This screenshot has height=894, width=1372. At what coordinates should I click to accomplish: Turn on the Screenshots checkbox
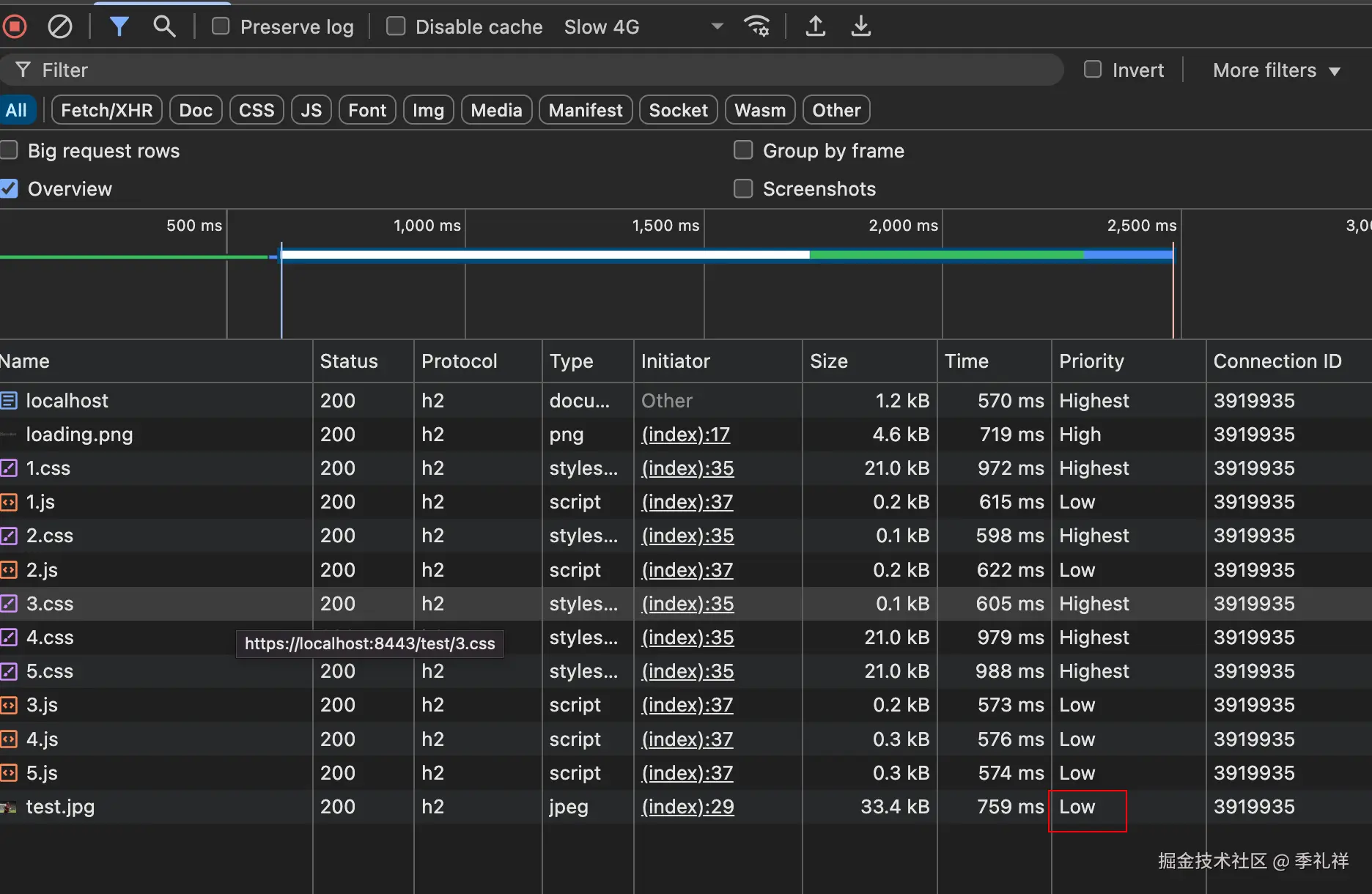[743, 189]
